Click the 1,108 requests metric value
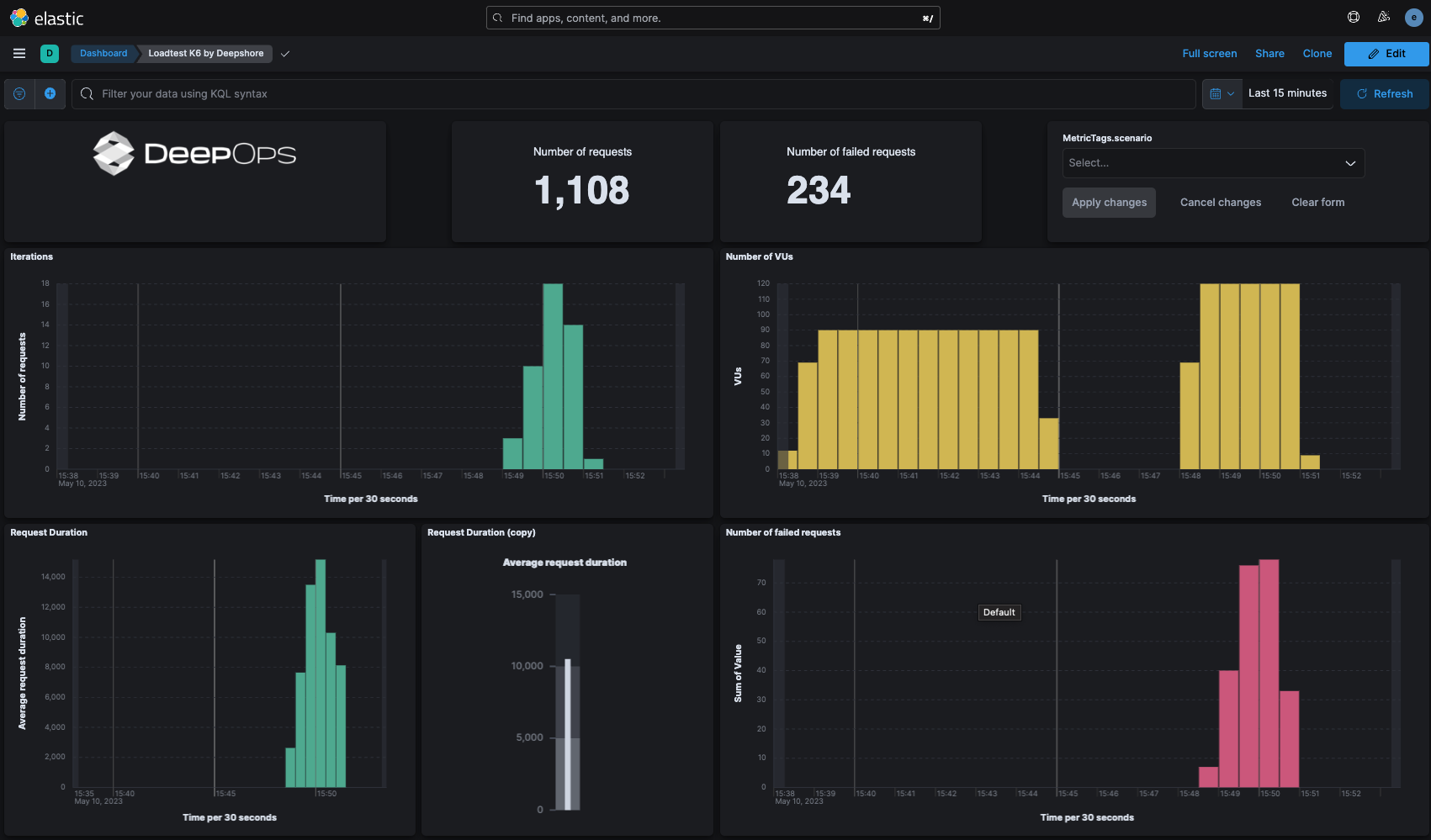The image size is (1431, 840). click(x=582, y=190)
